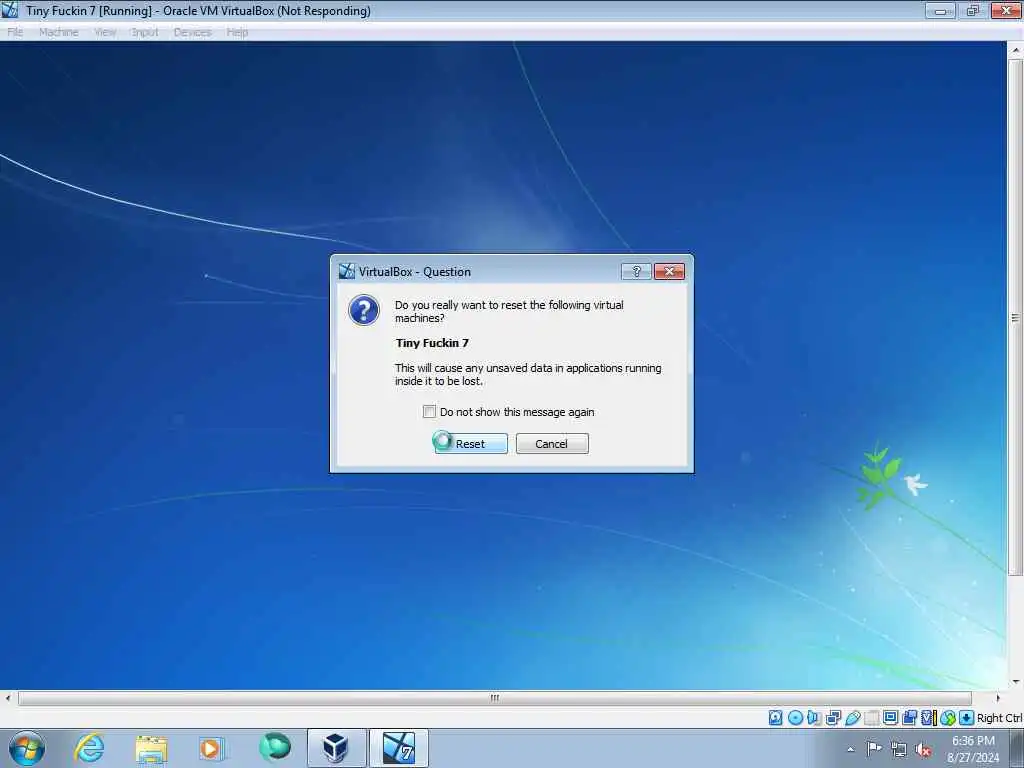Close the VirtualBox Question dialog

(x=669, y=271)
